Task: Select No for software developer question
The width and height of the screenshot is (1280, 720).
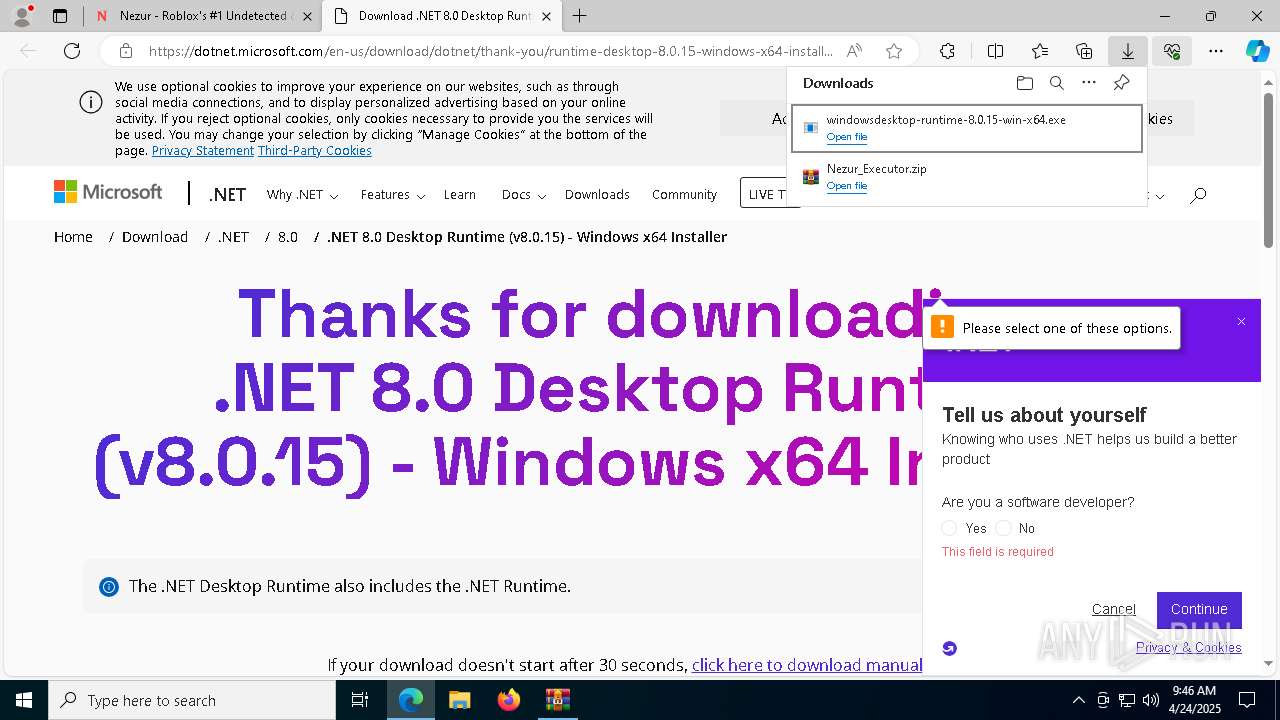Action: [1003, 528]
